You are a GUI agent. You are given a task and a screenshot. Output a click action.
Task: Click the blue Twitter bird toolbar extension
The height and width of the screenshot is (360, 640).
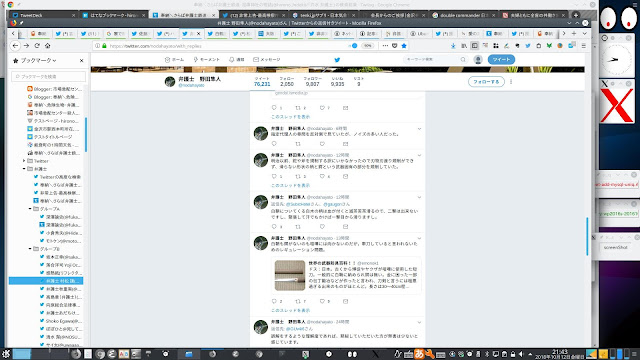coord(528,46)
